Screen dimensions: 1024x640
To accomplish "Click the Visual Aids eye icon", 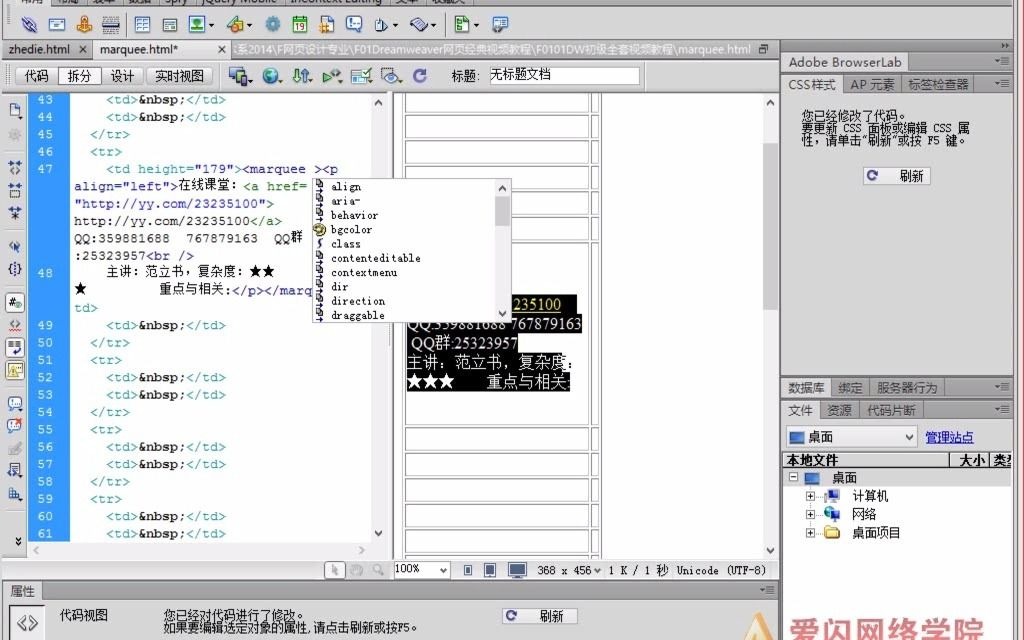I will (391, 76).
